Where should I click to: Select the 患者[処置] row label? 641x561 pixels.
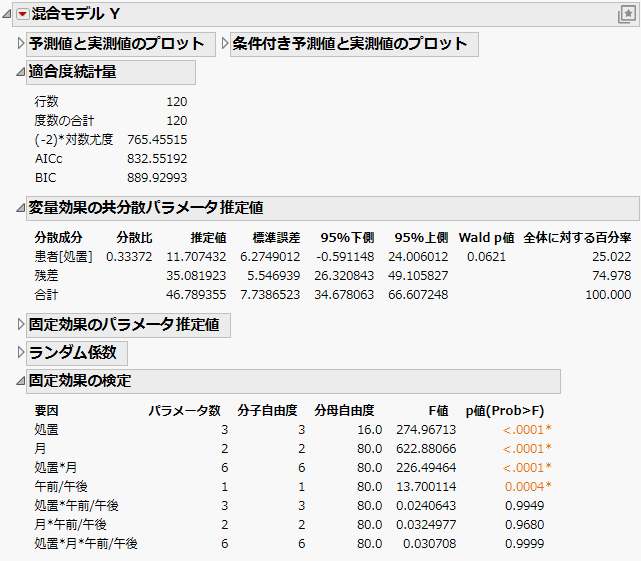click(x=63, y=257)
